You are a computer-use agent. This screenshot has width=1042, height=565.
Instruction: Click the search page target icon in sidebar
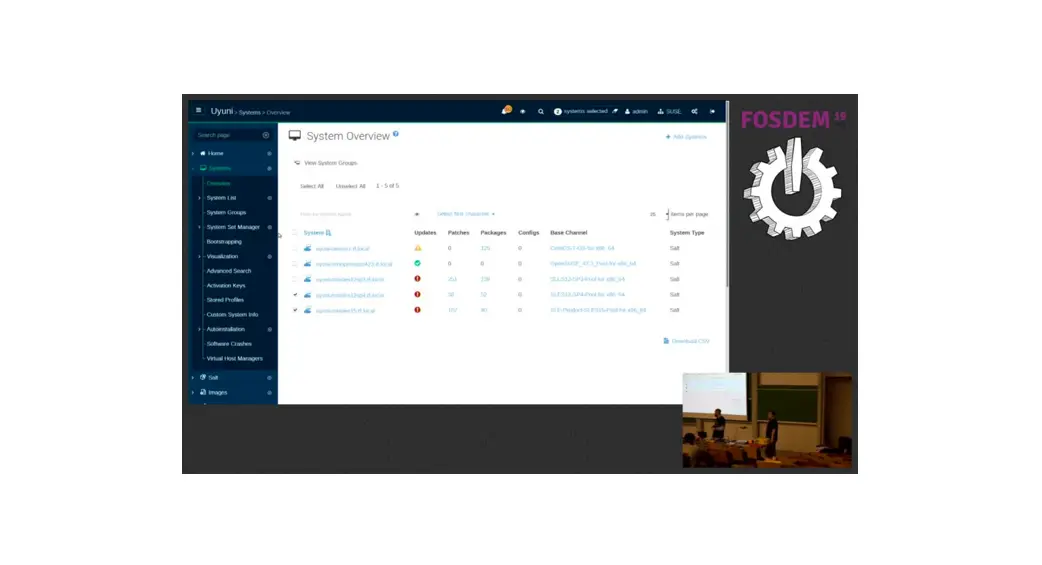pyautogui.click(x=266, y=135)
